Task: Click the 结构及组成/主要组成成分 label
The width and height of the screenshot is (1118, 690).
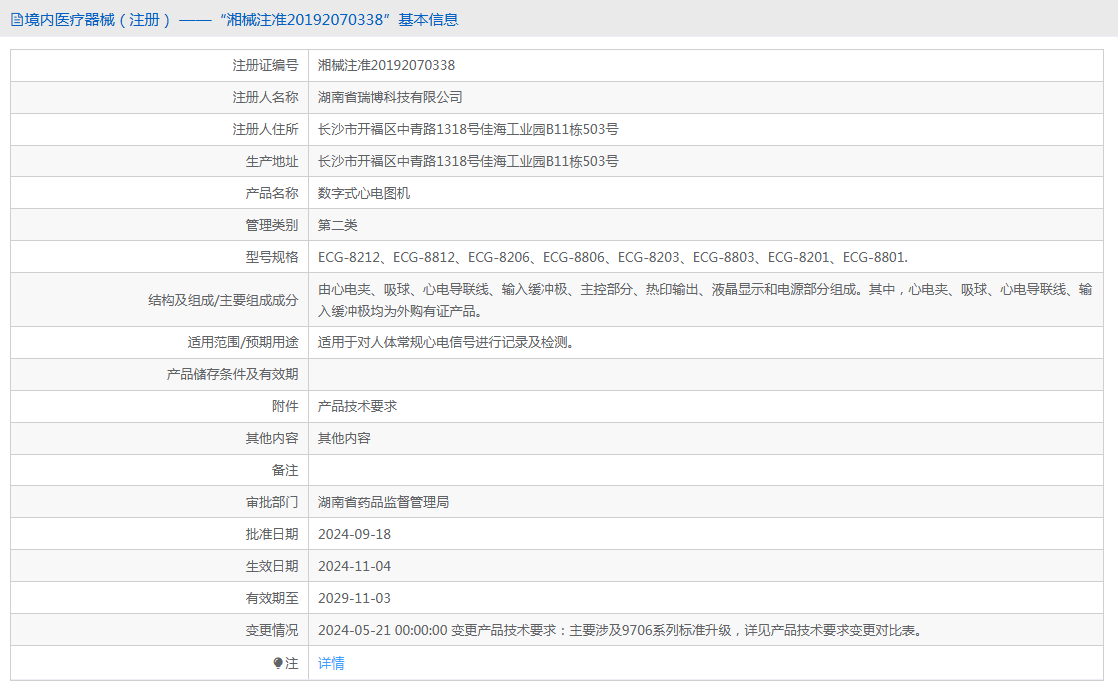Action: pyautogui.click(x=223, y=301)
